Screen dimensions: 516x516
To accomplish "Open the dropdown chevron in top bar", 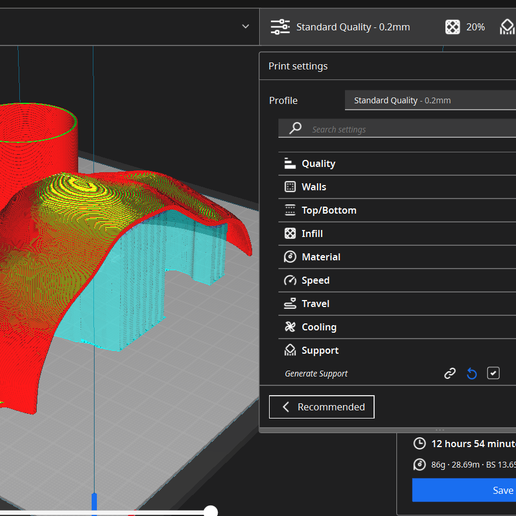I will point(245,26).
